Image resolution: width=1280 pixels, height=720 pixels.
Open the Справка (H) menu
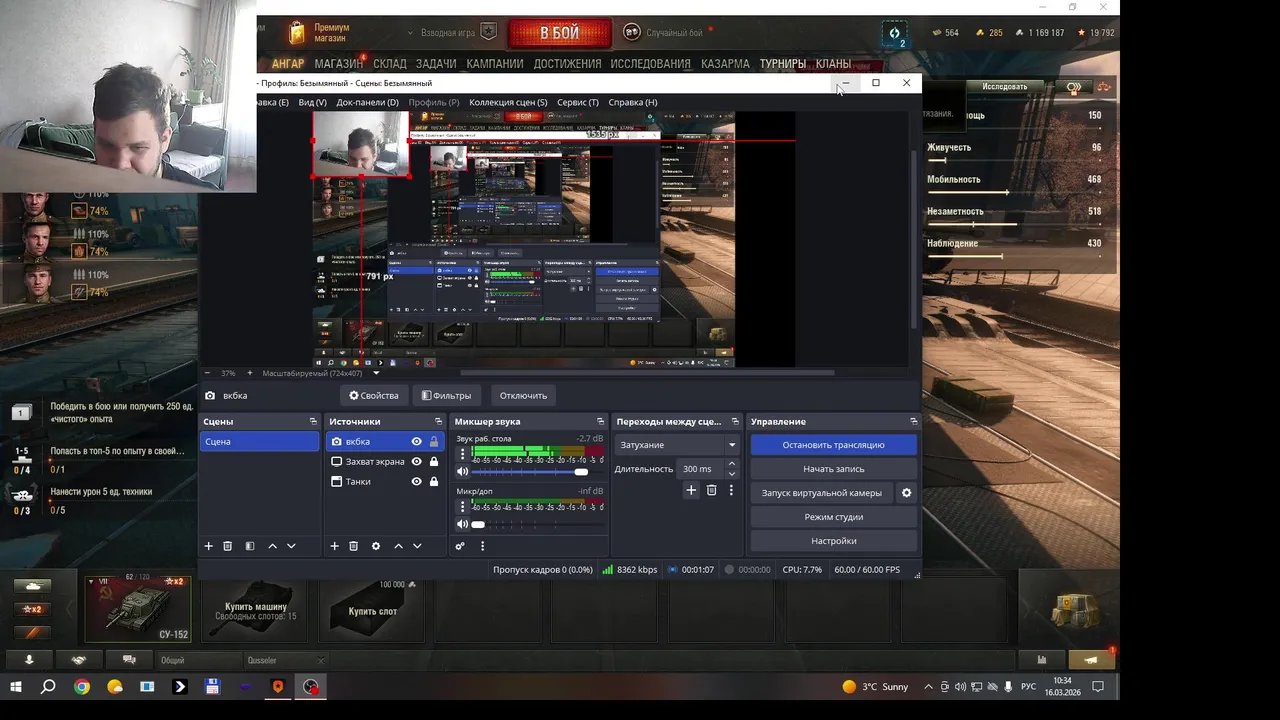(x=633, y=102)
